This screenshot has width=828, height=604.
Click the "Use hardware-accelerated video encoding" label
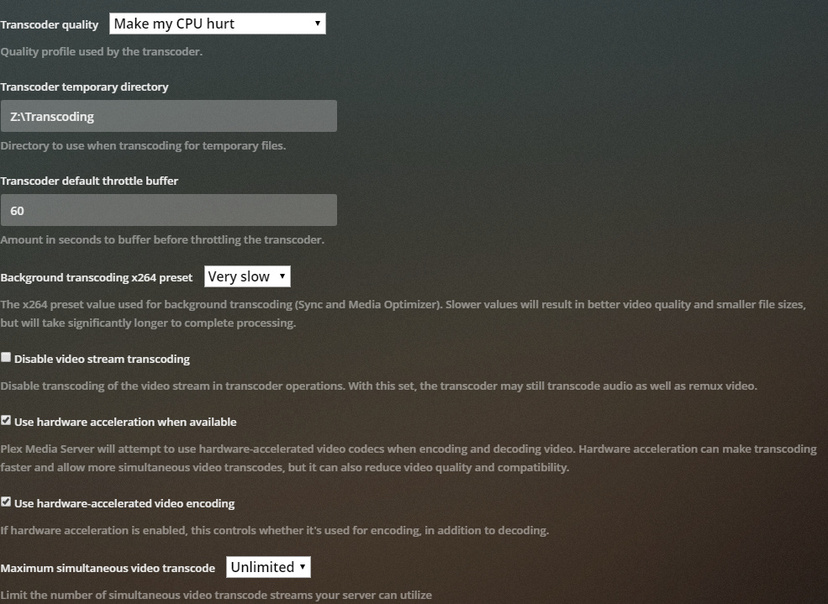tap(125, 504)
